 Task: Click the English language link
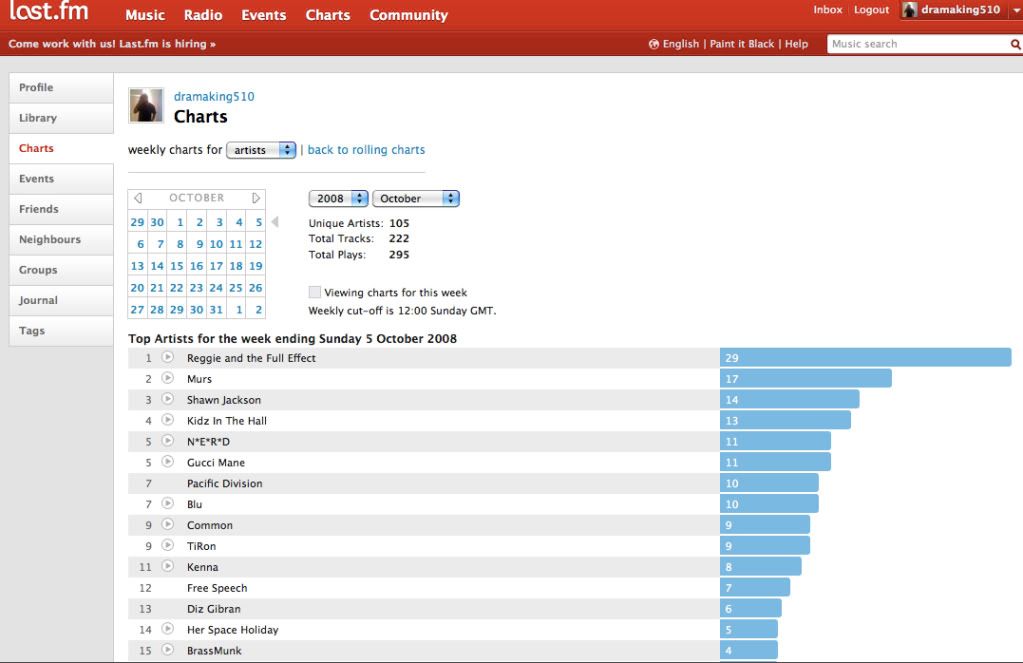coord(680,44)
